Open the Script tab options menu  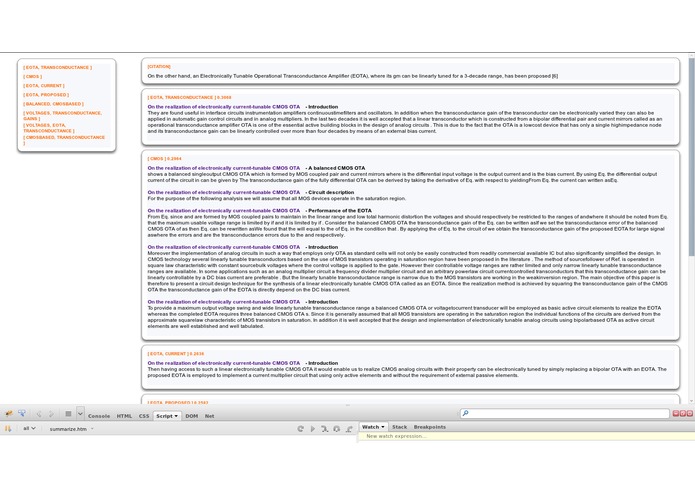point(176,416)
